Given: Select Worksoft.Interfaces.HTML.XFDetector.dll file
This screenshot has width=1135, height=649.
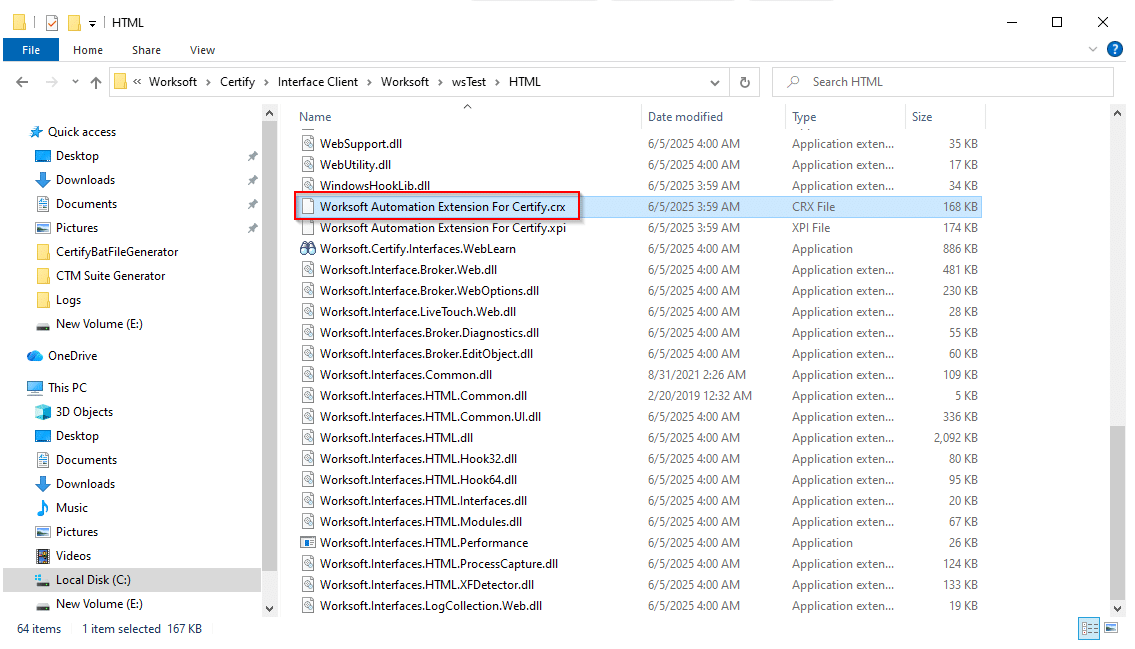Looking at the screenshot, I should (426, 584).
